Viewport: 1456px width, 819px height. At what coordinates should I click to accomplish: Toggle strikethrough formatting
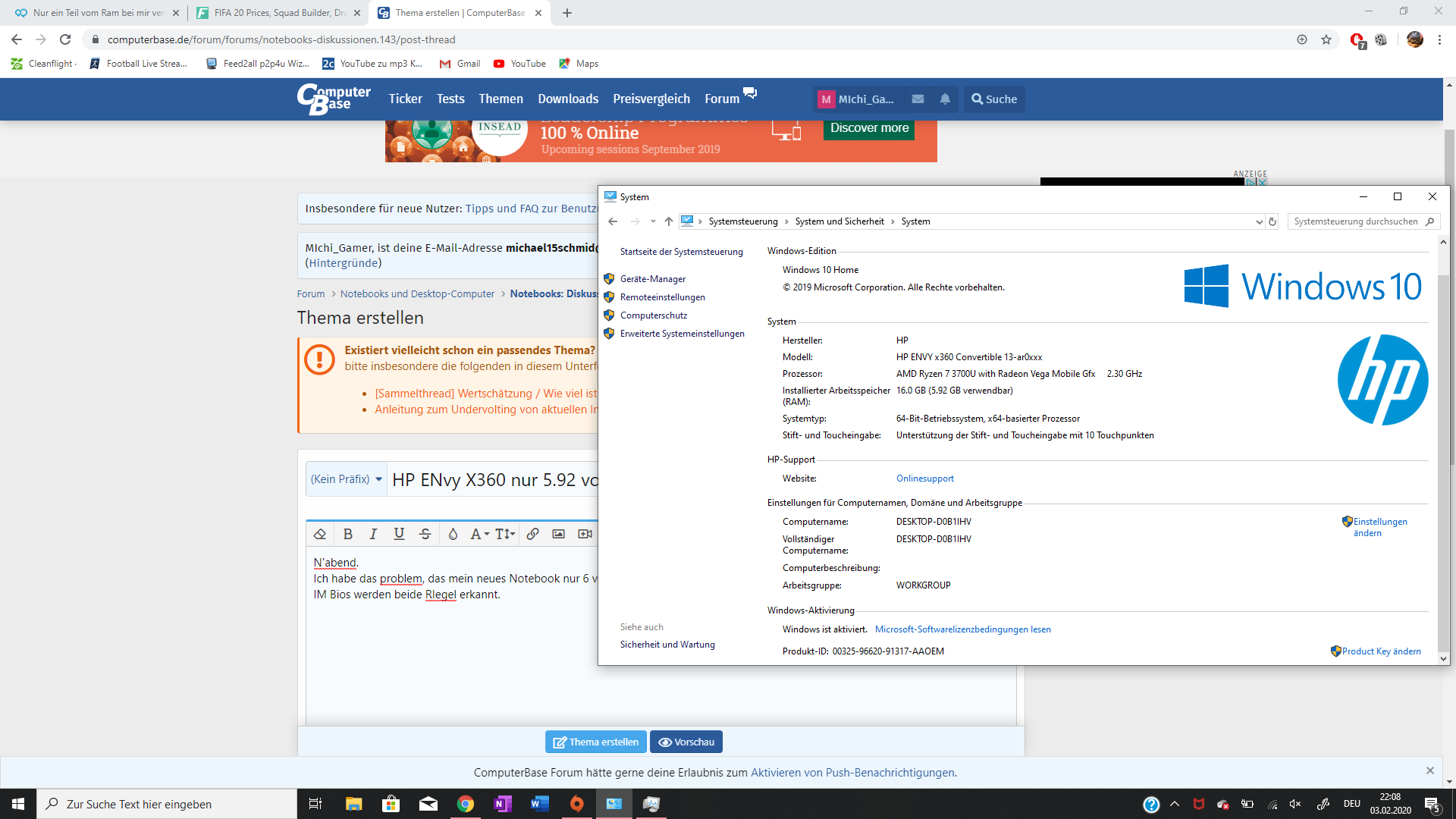[x=425, y=534]
